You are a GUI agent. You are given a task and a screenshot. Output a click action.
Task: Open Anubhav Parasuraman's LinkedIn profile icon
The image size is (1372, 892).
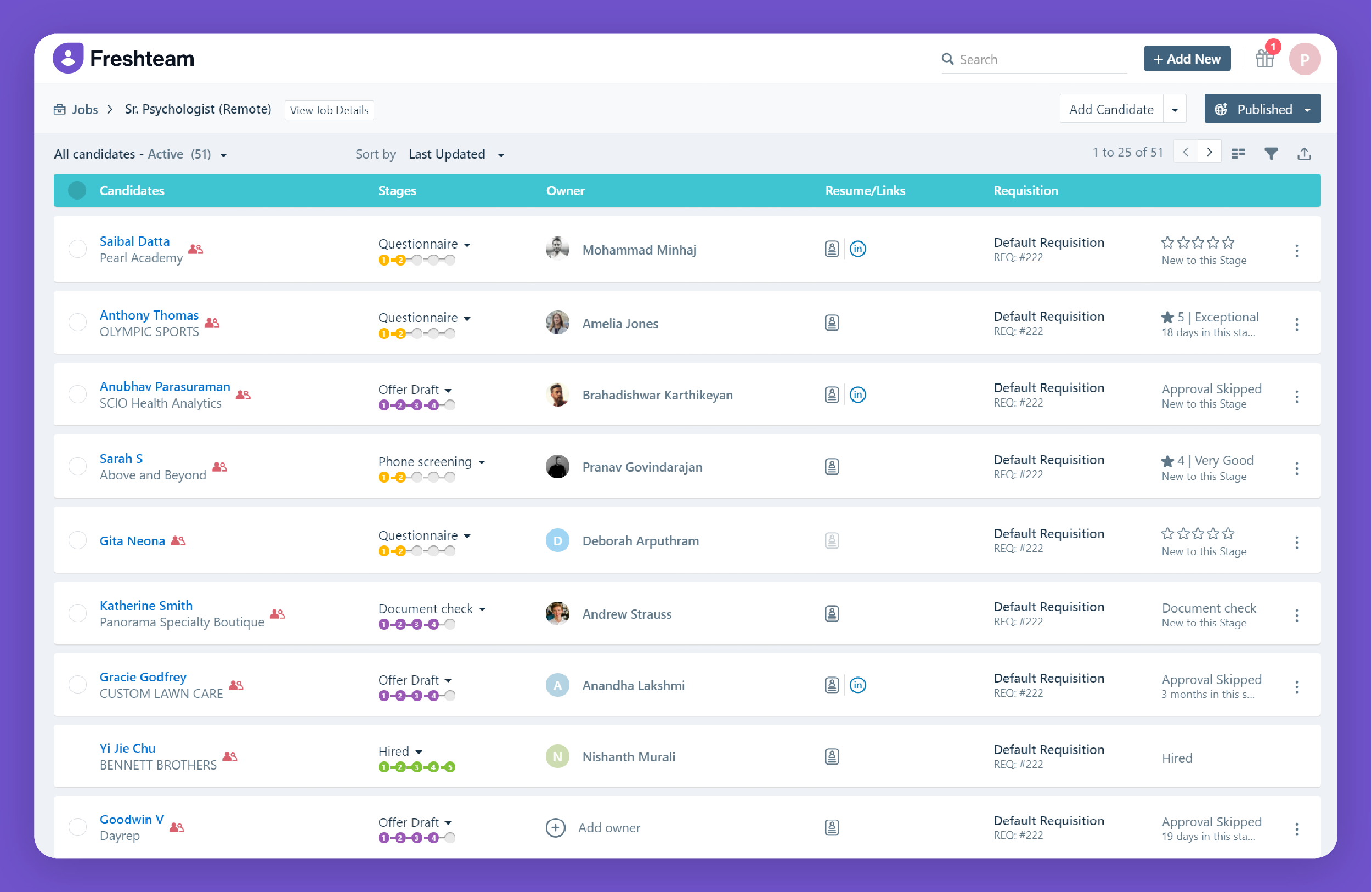859,395
